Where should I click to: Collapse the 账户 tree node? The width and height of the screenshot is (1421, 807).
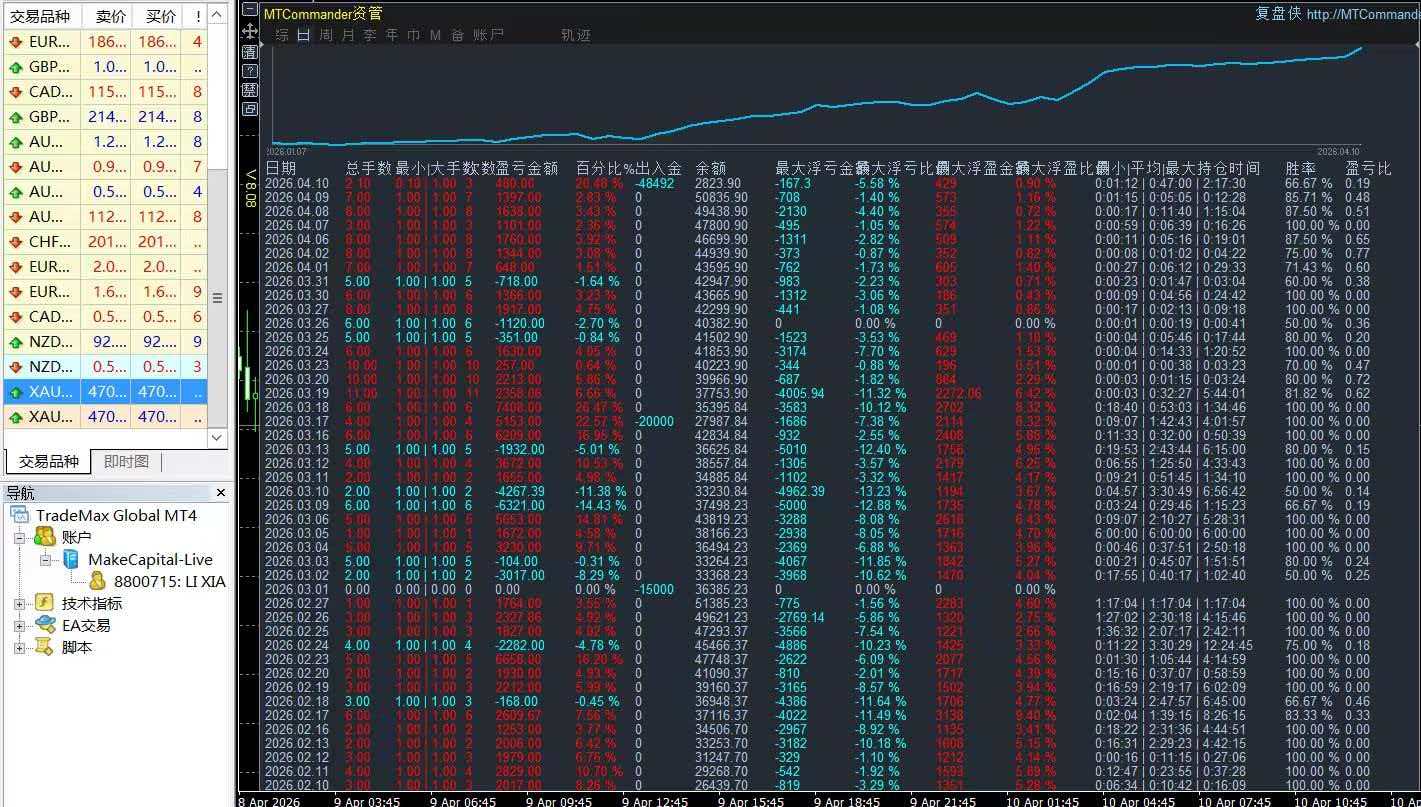[x=19, y=538]
